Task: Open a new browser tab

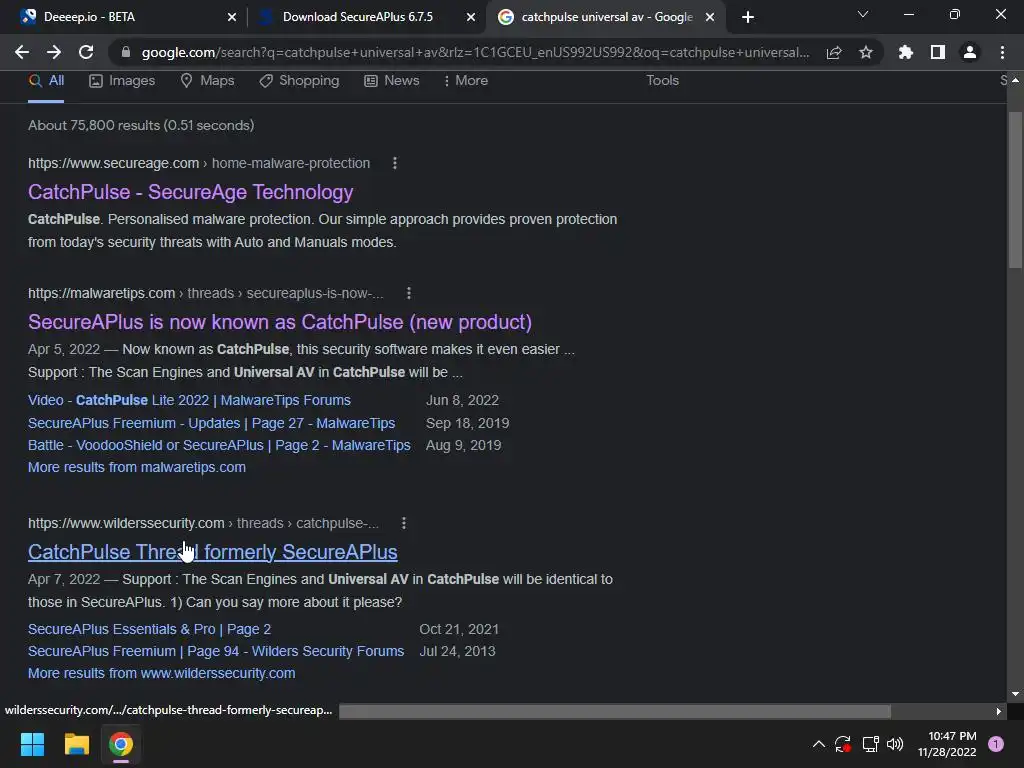Action: point(748,17)
